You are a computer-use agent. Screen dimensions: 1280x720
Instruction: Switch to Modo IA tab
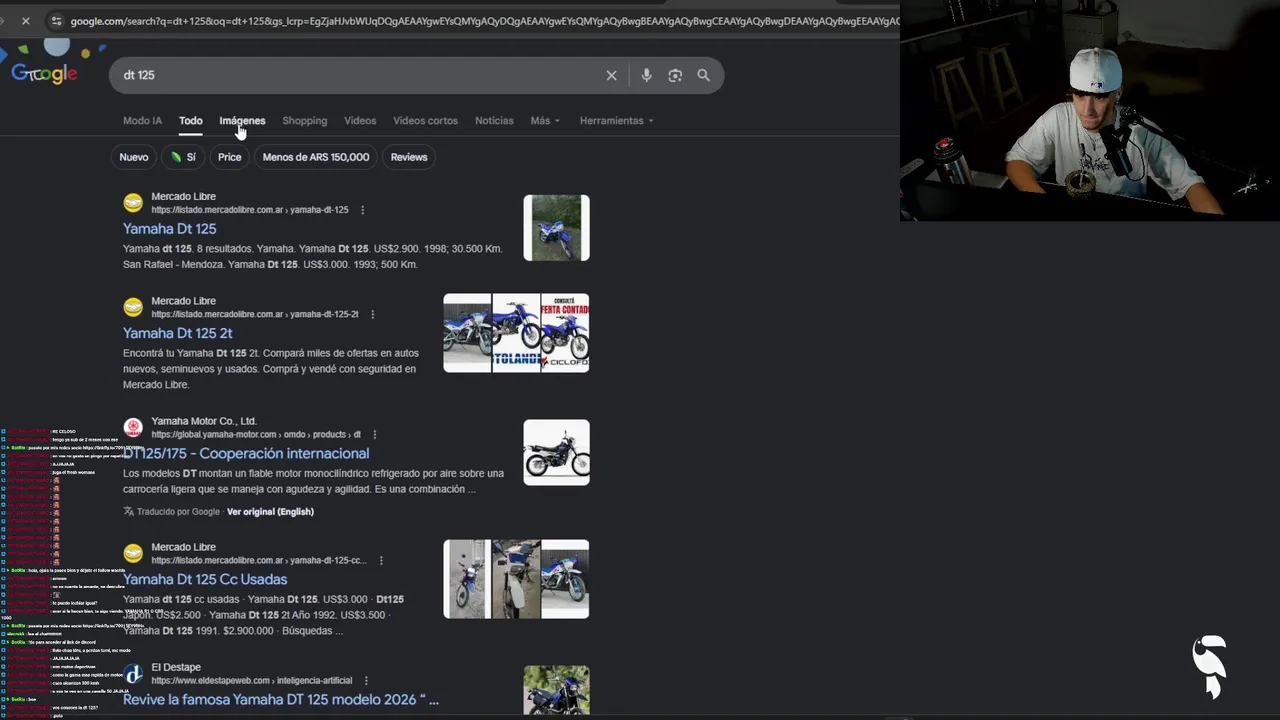pos(142,121)
